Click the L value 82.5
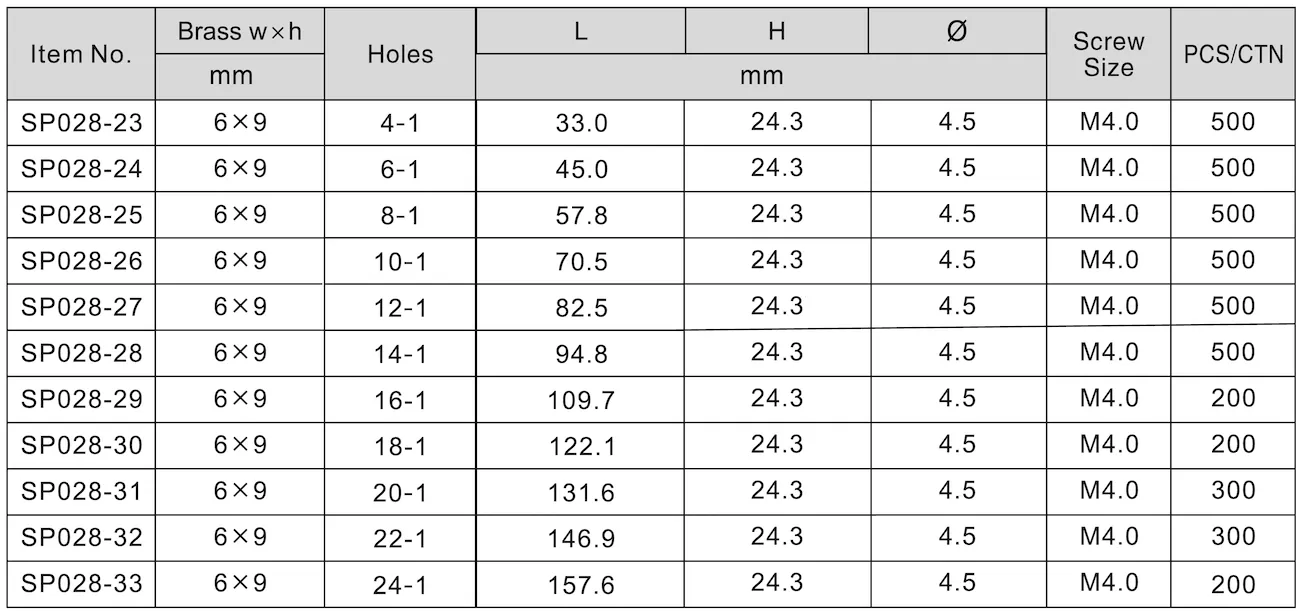The width and height of the screenshot is (1301, 614). point(581,308)
